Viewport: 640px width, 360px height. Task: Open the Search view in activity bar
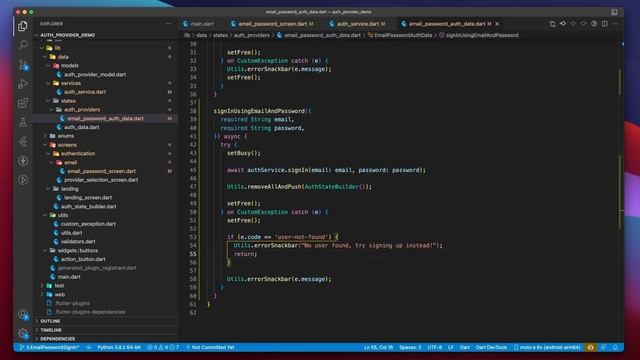pyautogui.click(x=23, y=44)
